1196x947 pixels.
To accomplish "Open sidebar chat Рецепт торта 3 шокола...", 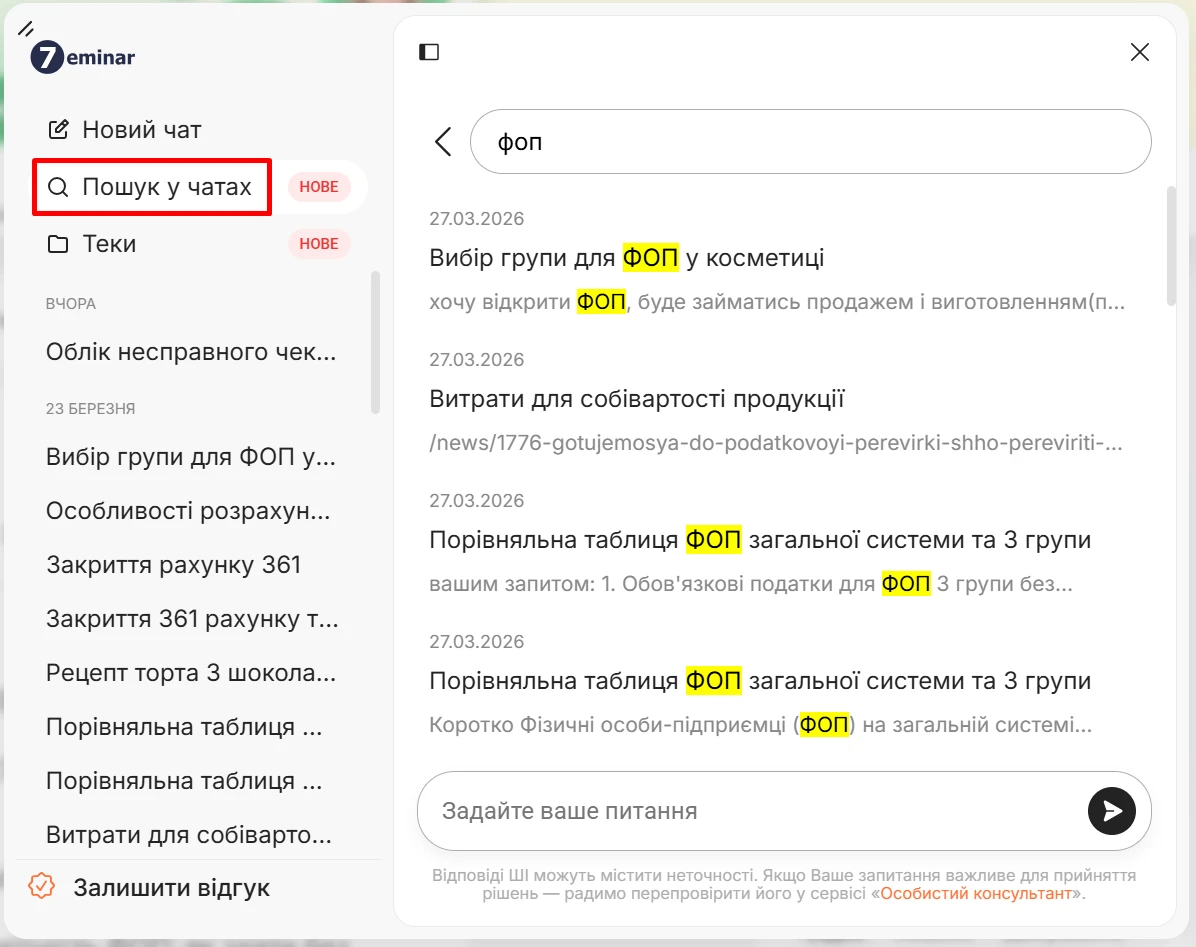I will click(x=191, y=673).
